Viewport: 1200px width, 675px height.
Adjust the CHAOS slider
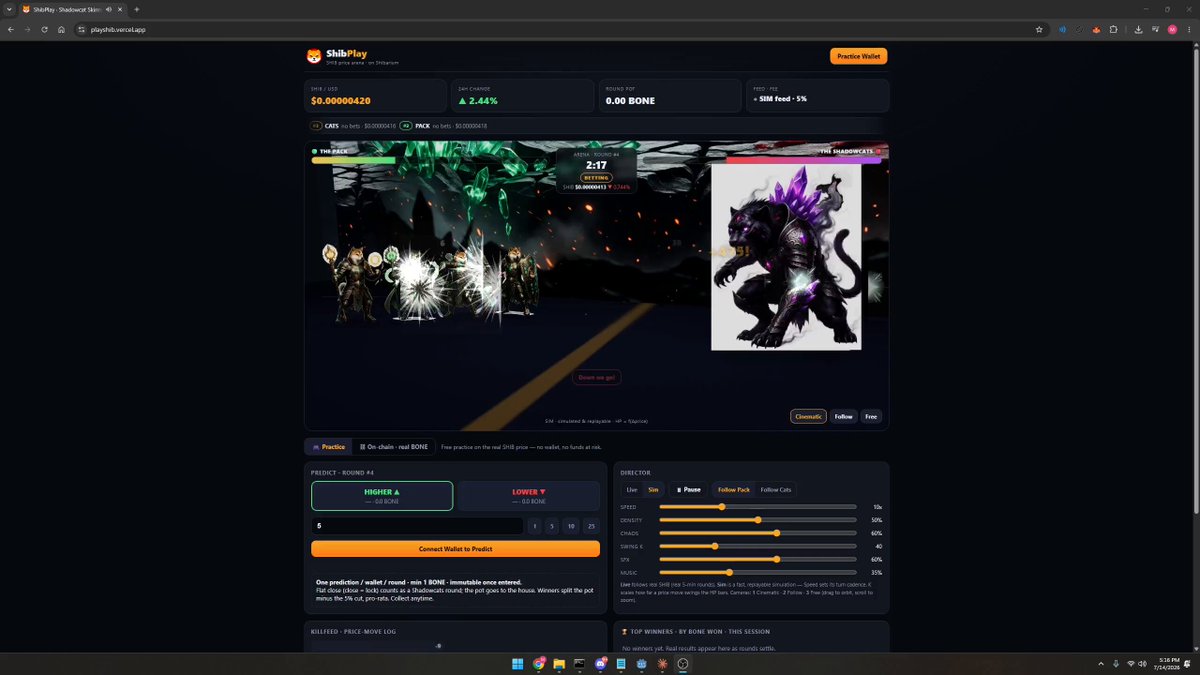[x=758, y=533]
